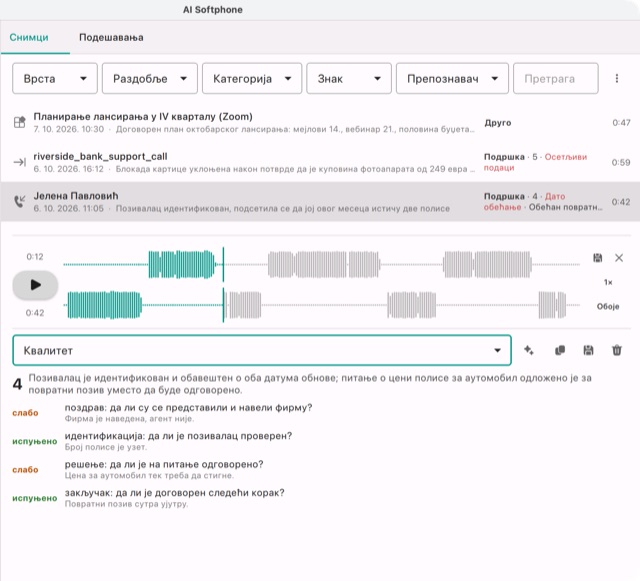The image size is (640, 581).
Task: Save the audio with the waveform save icon
Action: tap(598, 258)
